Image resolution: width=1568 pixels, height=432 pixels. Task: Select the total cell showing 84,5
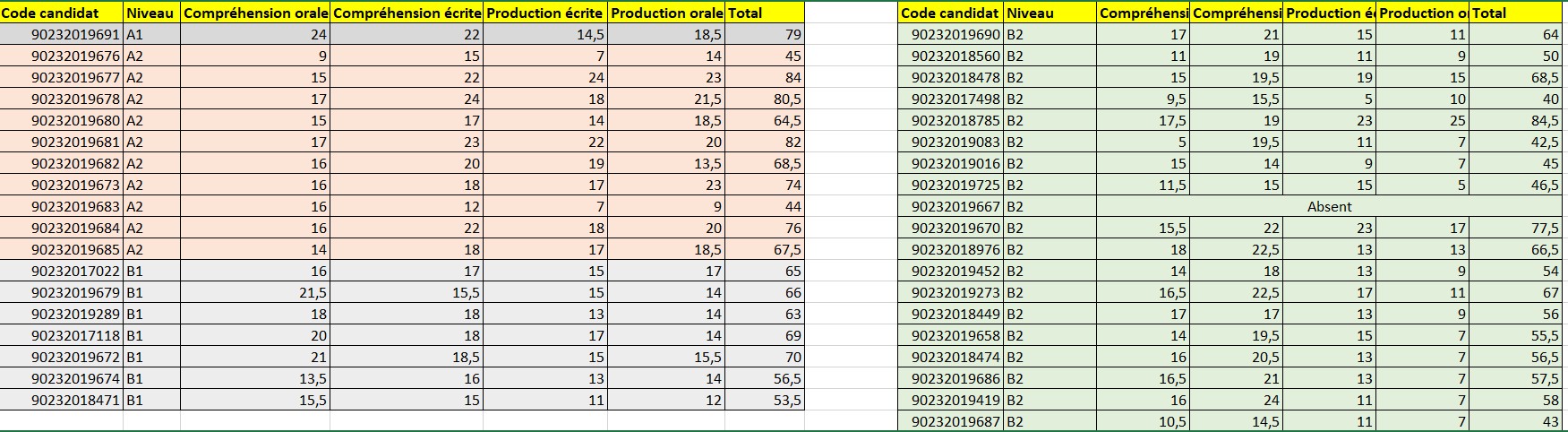pos(1515,121)
